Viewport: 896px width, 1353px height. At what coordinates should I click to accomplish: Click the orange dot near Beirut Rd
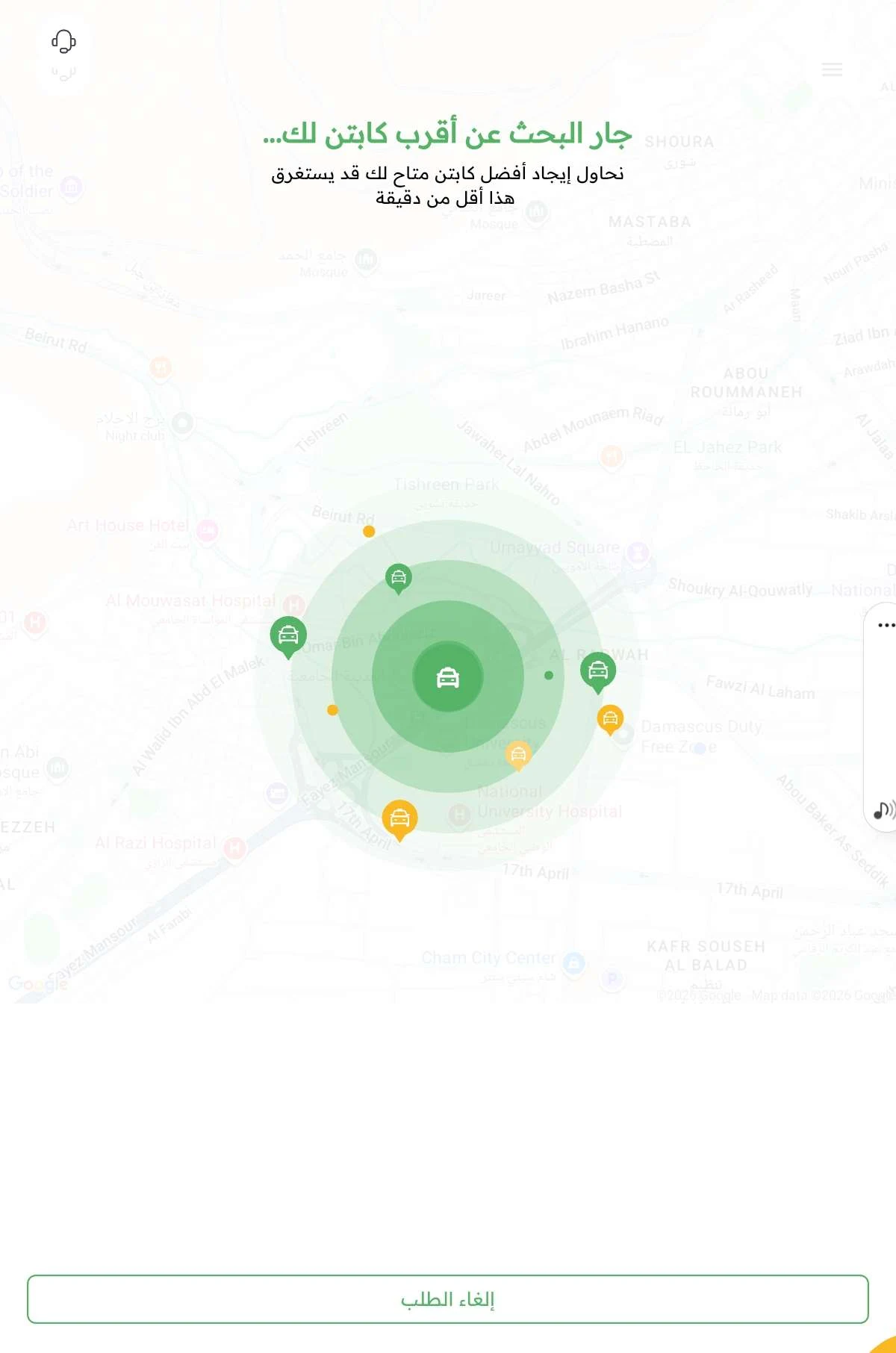click(369, 532)
